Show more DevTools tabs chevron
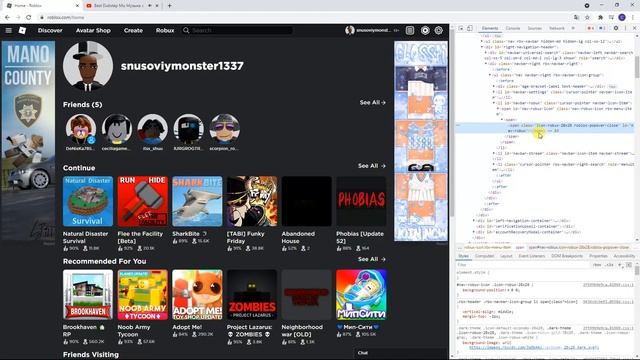The image size is (640, 360). (x=573, y=28)
